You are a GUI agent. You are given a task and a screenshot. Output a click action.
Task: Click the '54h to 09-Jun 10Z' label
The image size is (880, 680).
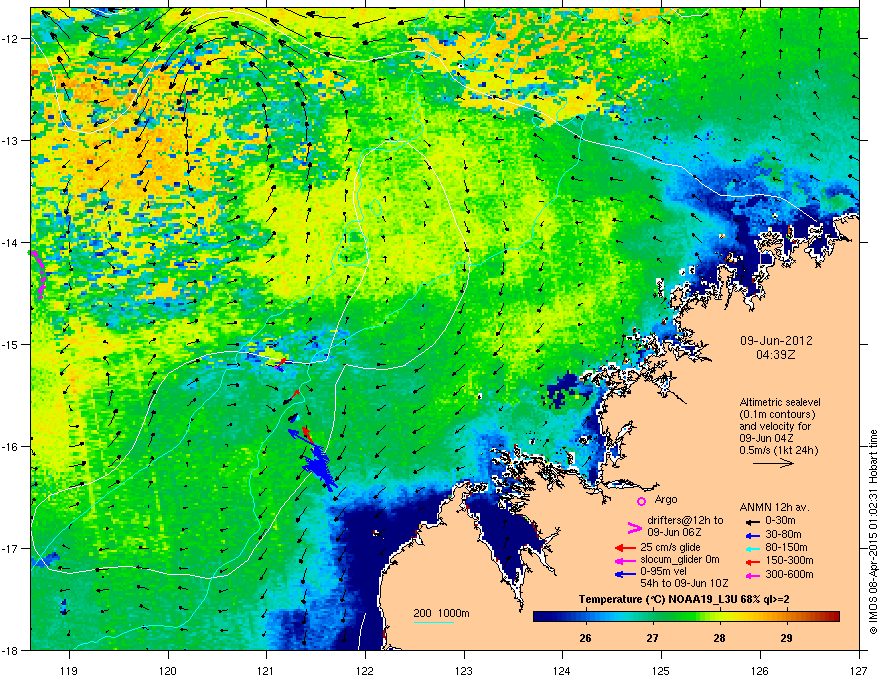[x=684, y=583]
